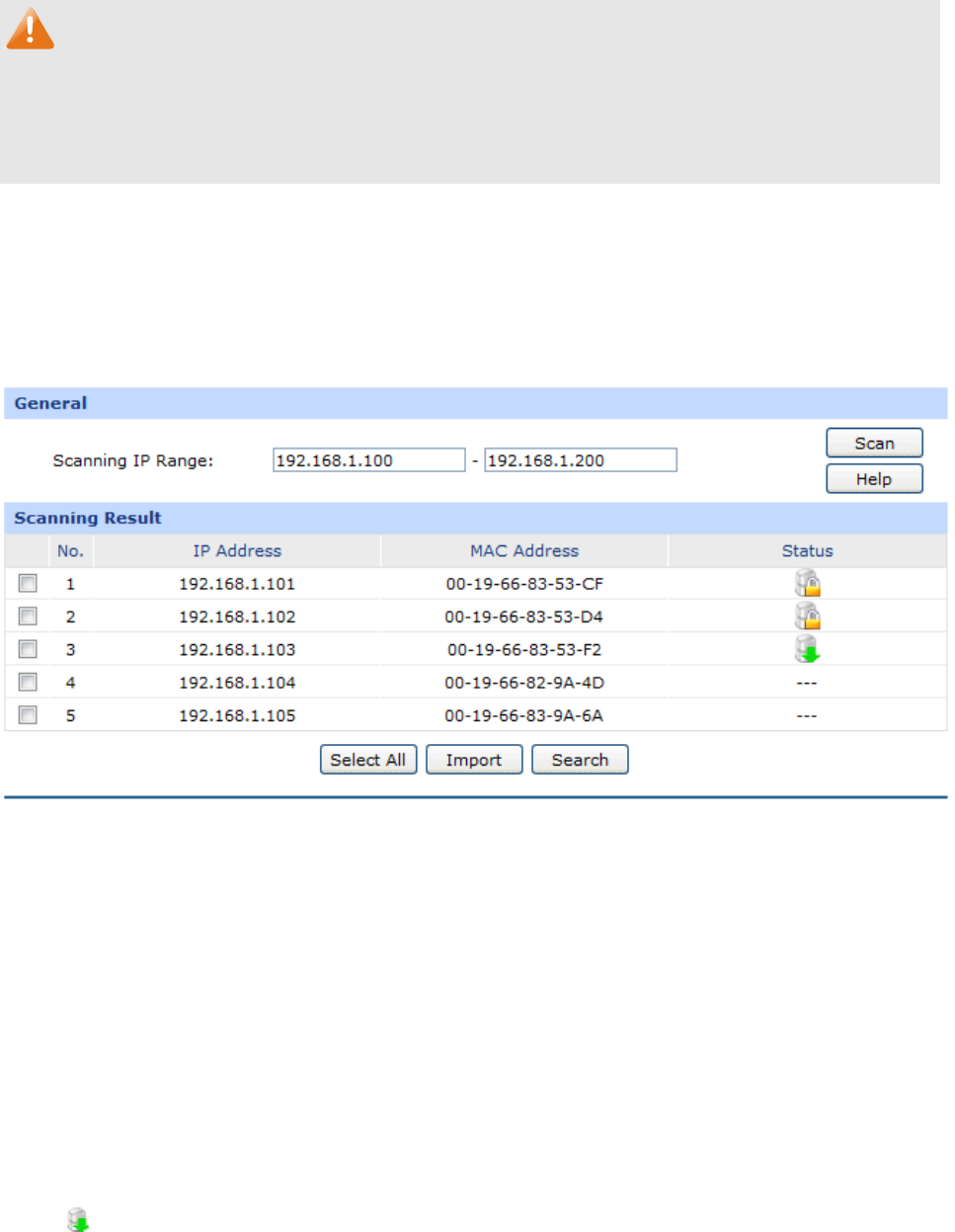Click the Status column header
The height and width of the screenshot is (1232, 955).
click(x=808, y=551)
